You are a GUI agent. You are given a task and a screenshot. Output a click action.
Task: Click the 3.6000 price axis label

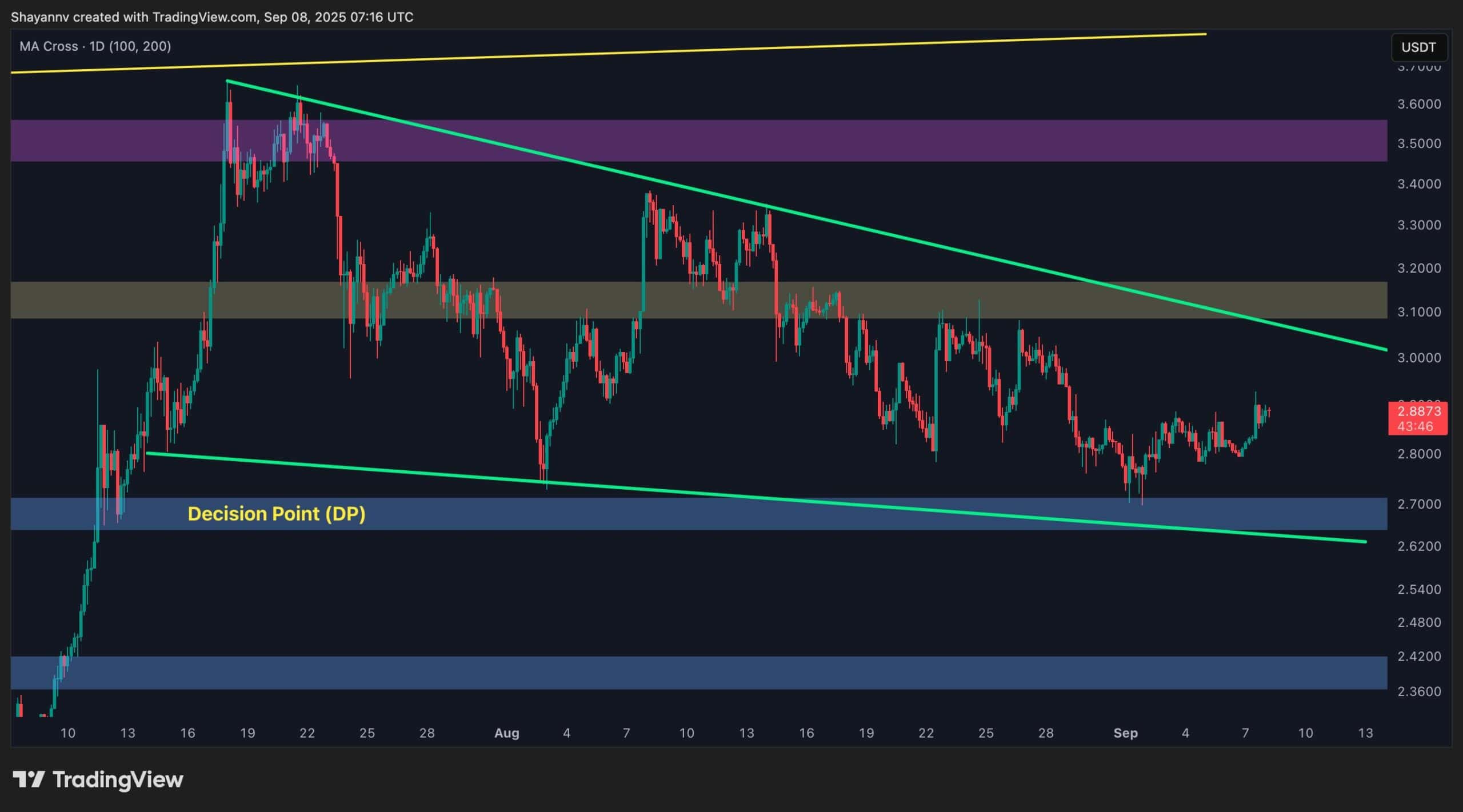(1418, 104)
